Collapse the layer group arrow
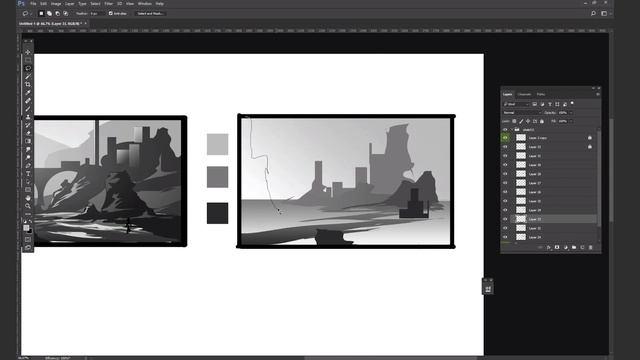Image resolution: width=640 pixels, height=360 pixels. (512, 129)
